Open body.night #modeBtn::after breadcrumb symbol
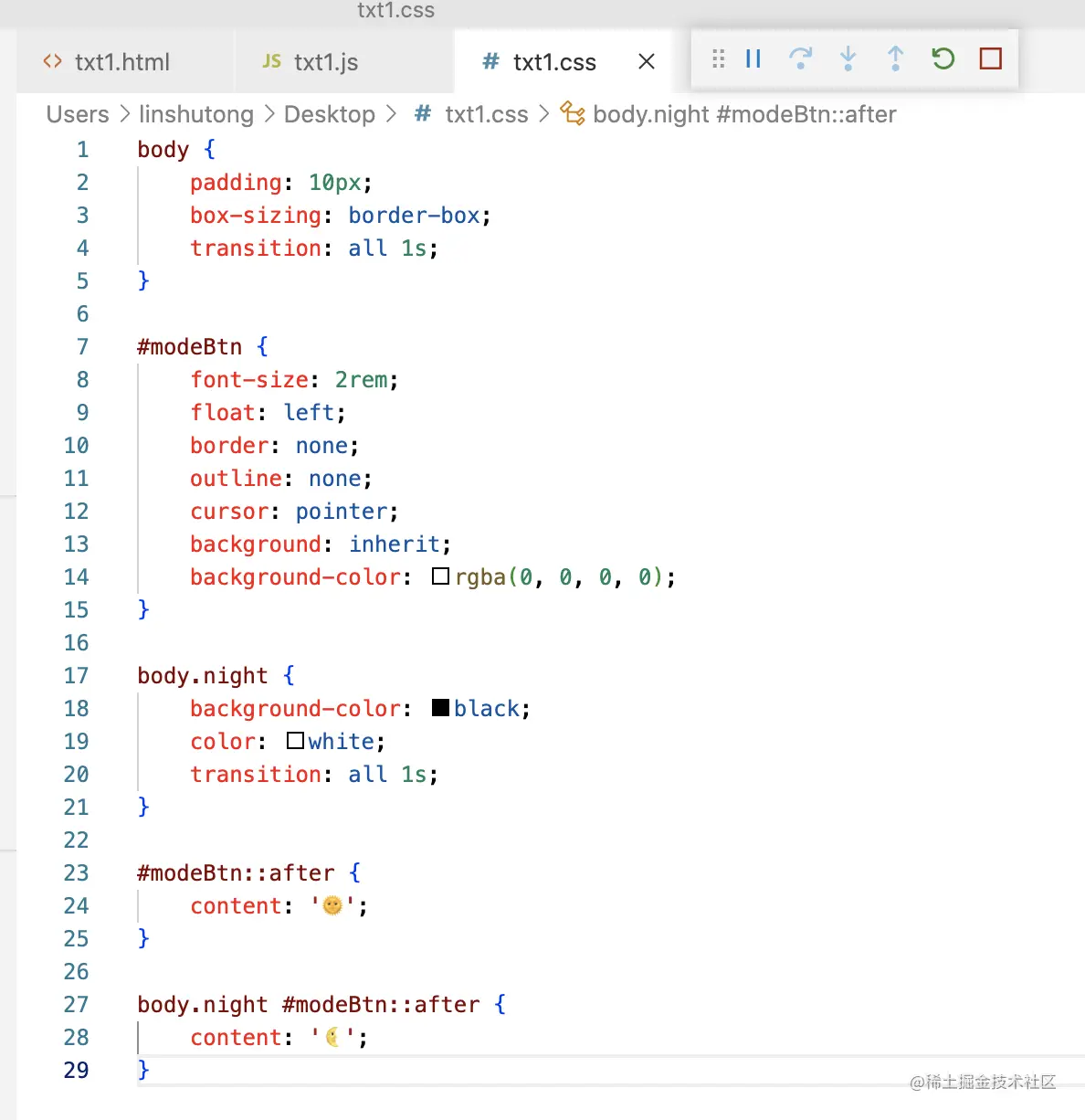This screenshot has height=1120, width=1085. (744, 114)
